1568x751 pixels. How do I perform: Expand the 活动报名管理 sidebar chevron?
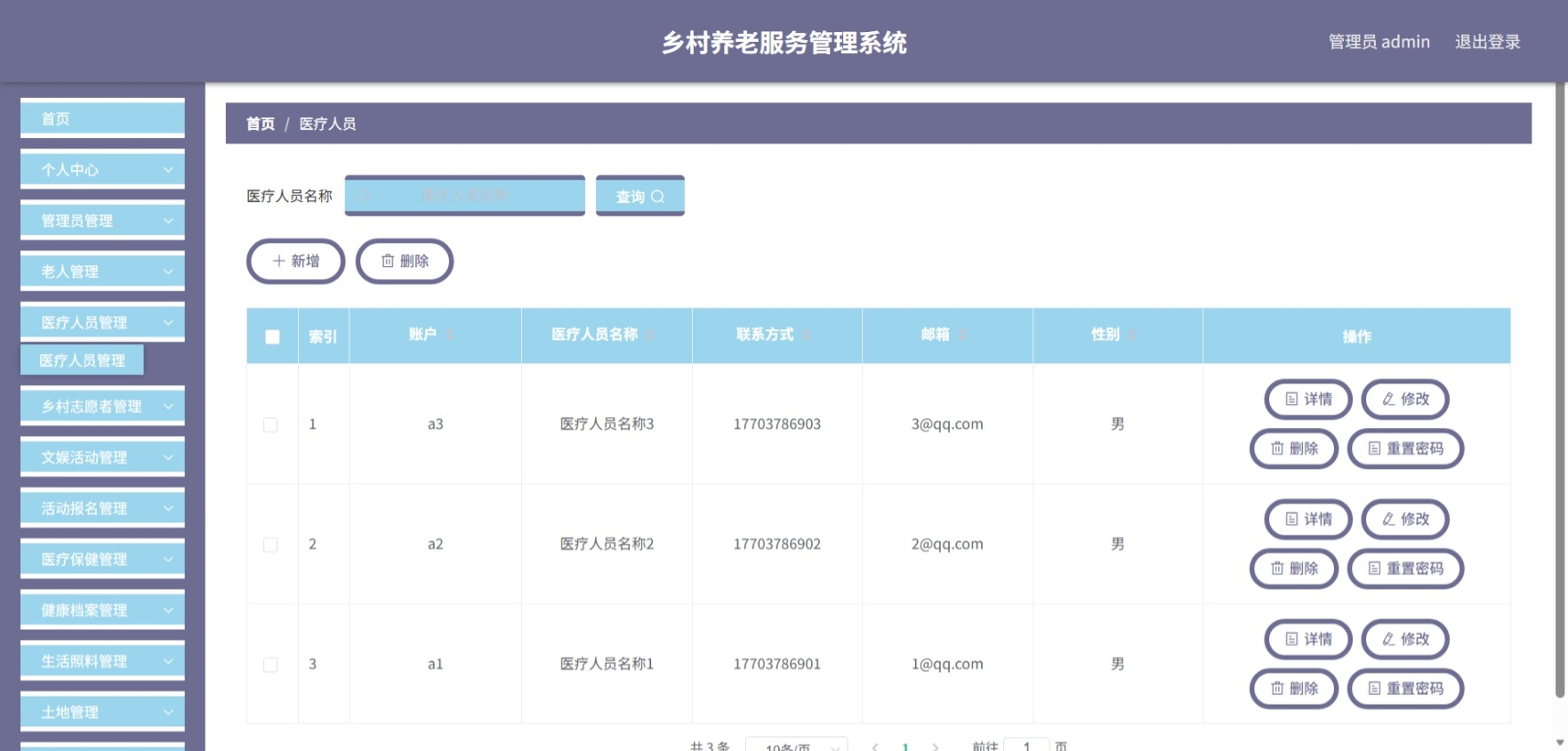168,508
